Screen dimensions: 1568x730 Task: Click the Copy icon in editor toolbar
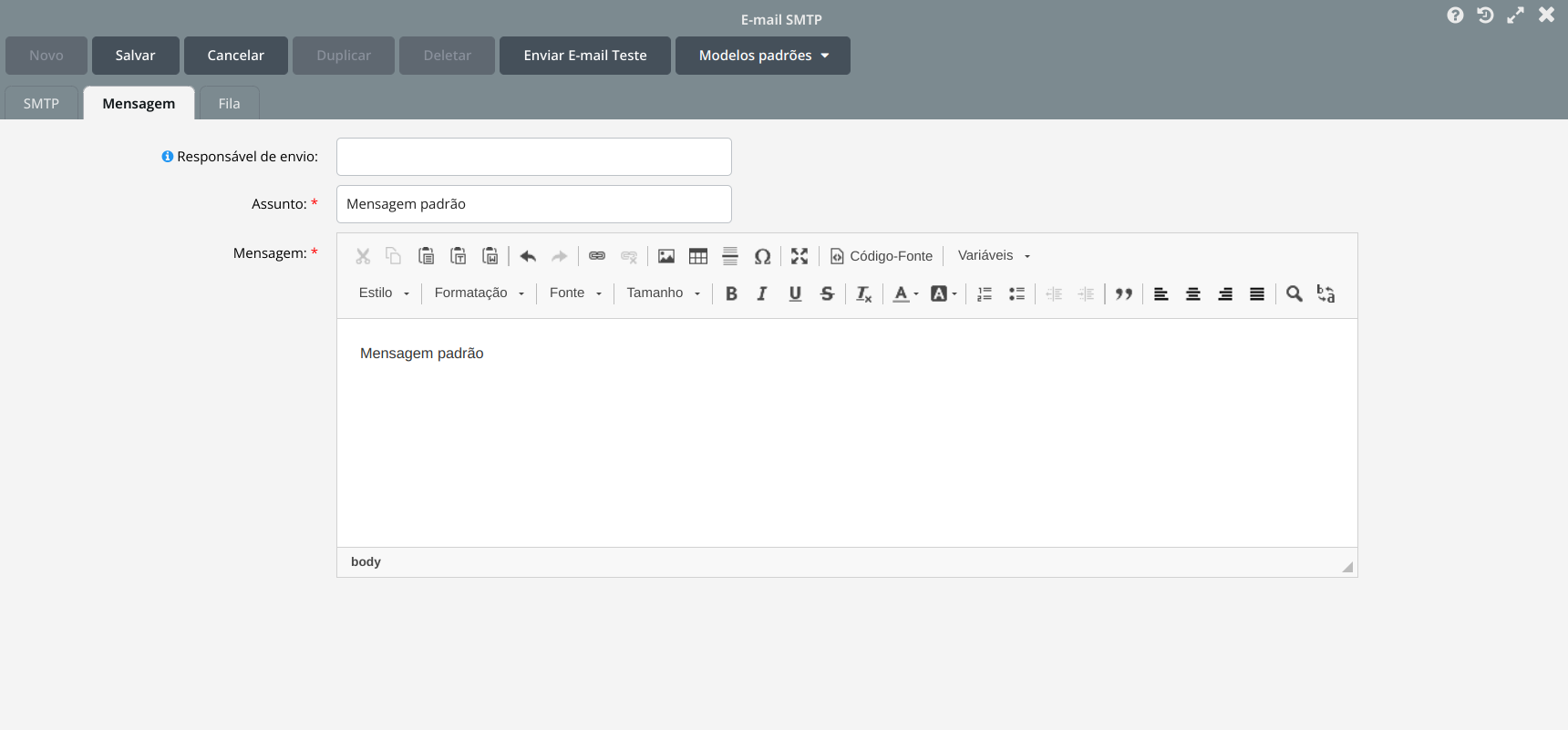(x=394, y=256)
